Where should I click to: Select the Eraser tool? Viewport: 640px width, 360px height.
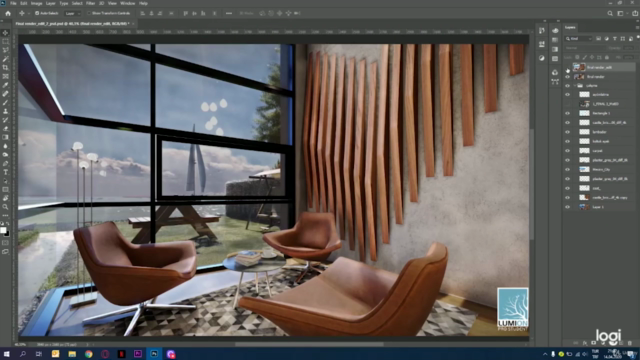click(x=5, y=129)
